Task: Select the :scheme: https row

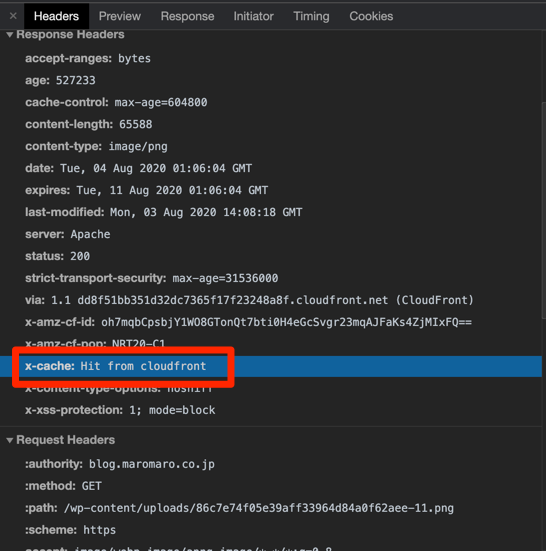Action: coord(271,530)
